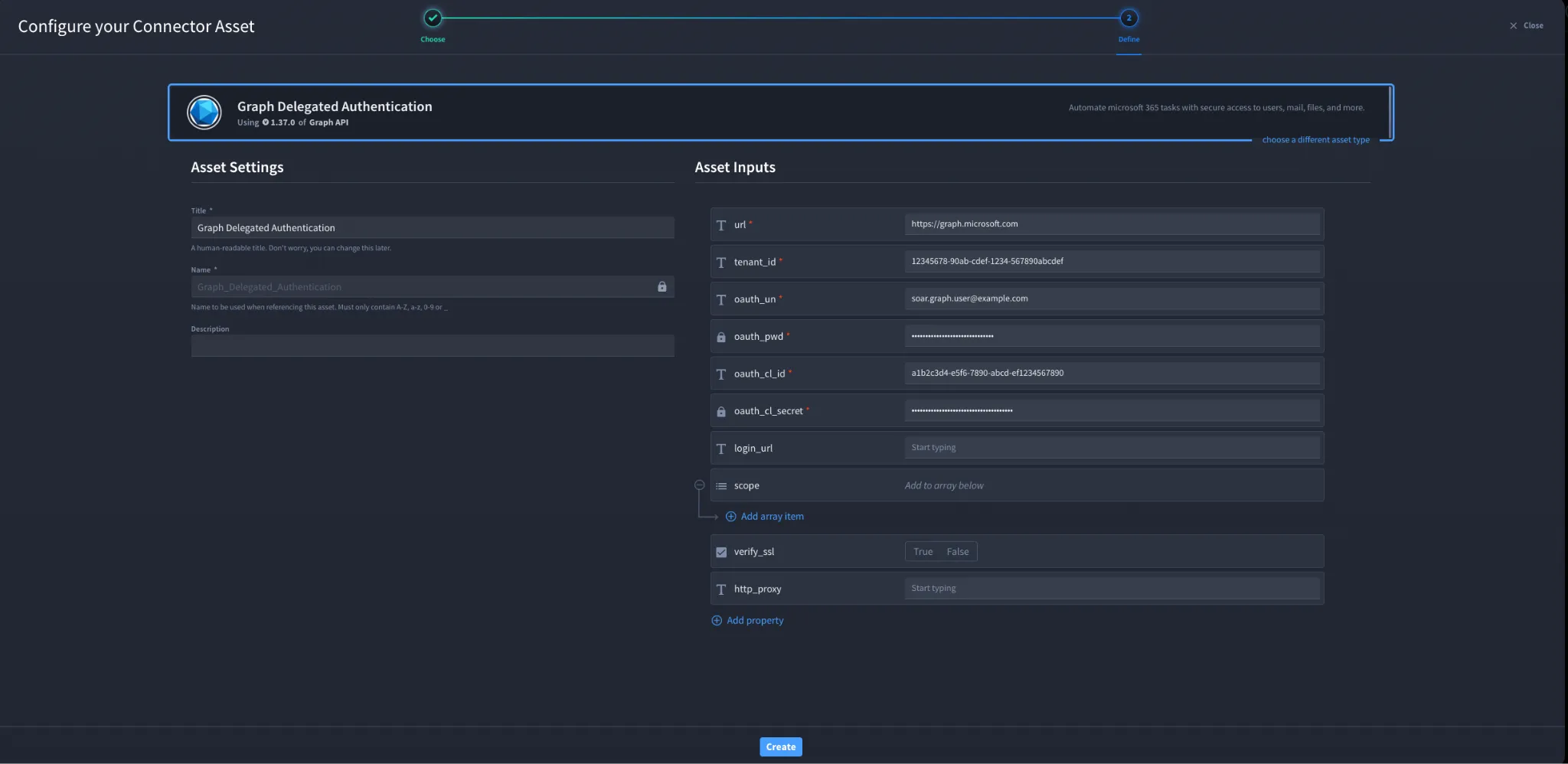Click Add property link
Image resolution: width=1568 pixels, height=764 pixels.
pyautogui.click(x=747, y=621)
